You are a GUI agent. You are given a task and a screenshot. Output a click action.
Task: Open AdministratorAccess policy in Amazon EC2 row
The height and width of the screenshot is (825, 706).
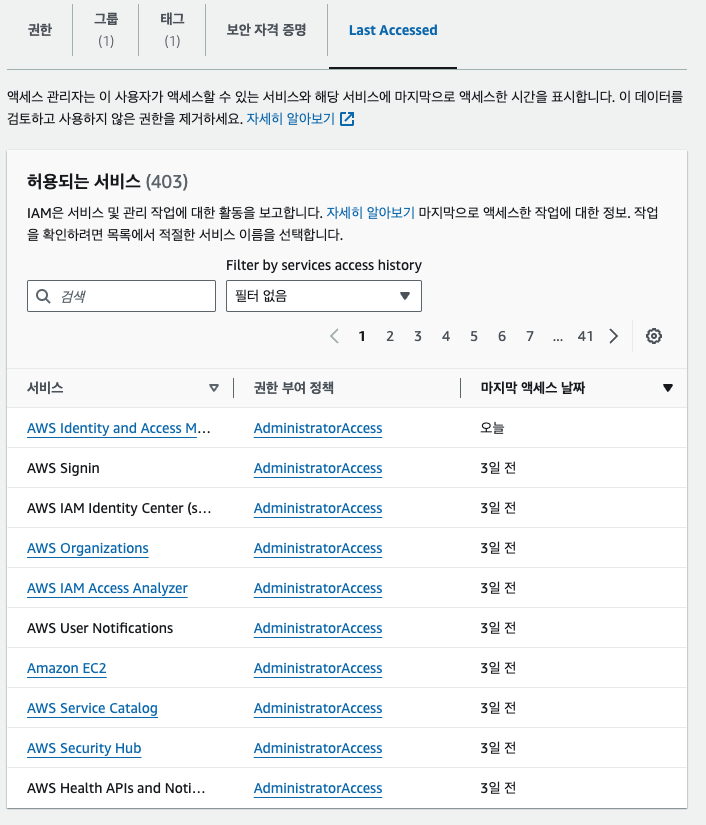pos(318,668)
